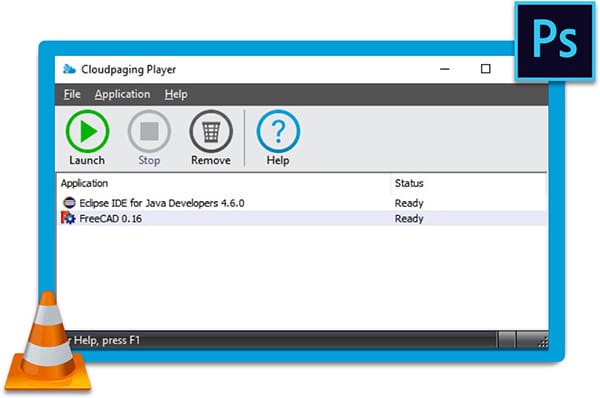Click the blue Help question mark icon

[x=278, y=131]
